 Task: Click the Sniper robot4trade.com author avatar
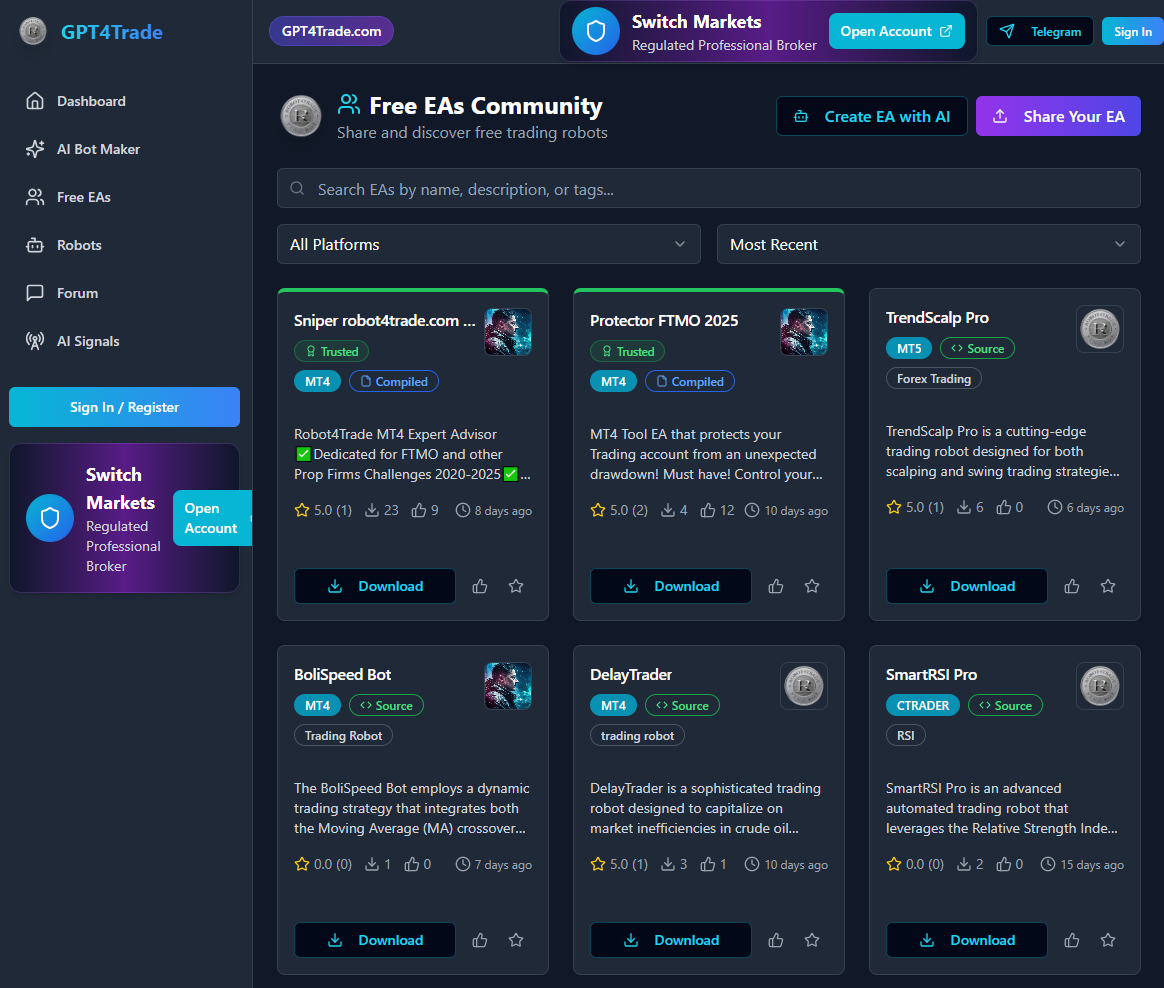(508, 332)
